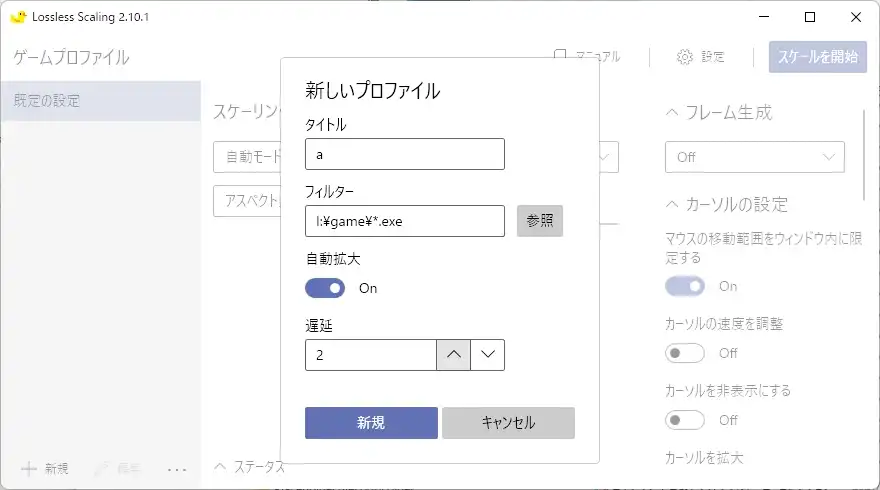
Task: Expand the ステータス section chevron
Action: coord(221,466)
